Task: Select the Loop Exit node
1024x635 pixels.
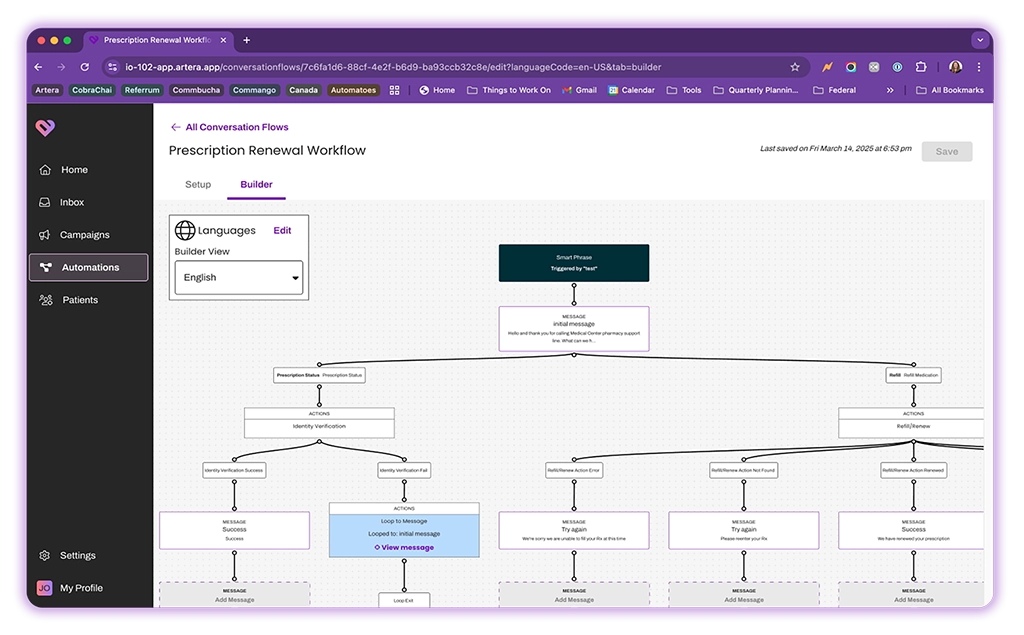Action: [404, 600]
